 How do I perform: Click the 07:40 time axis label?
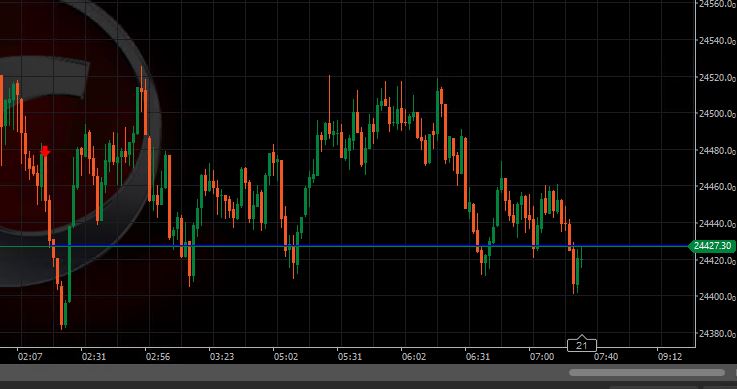click(x=605, y=357)
